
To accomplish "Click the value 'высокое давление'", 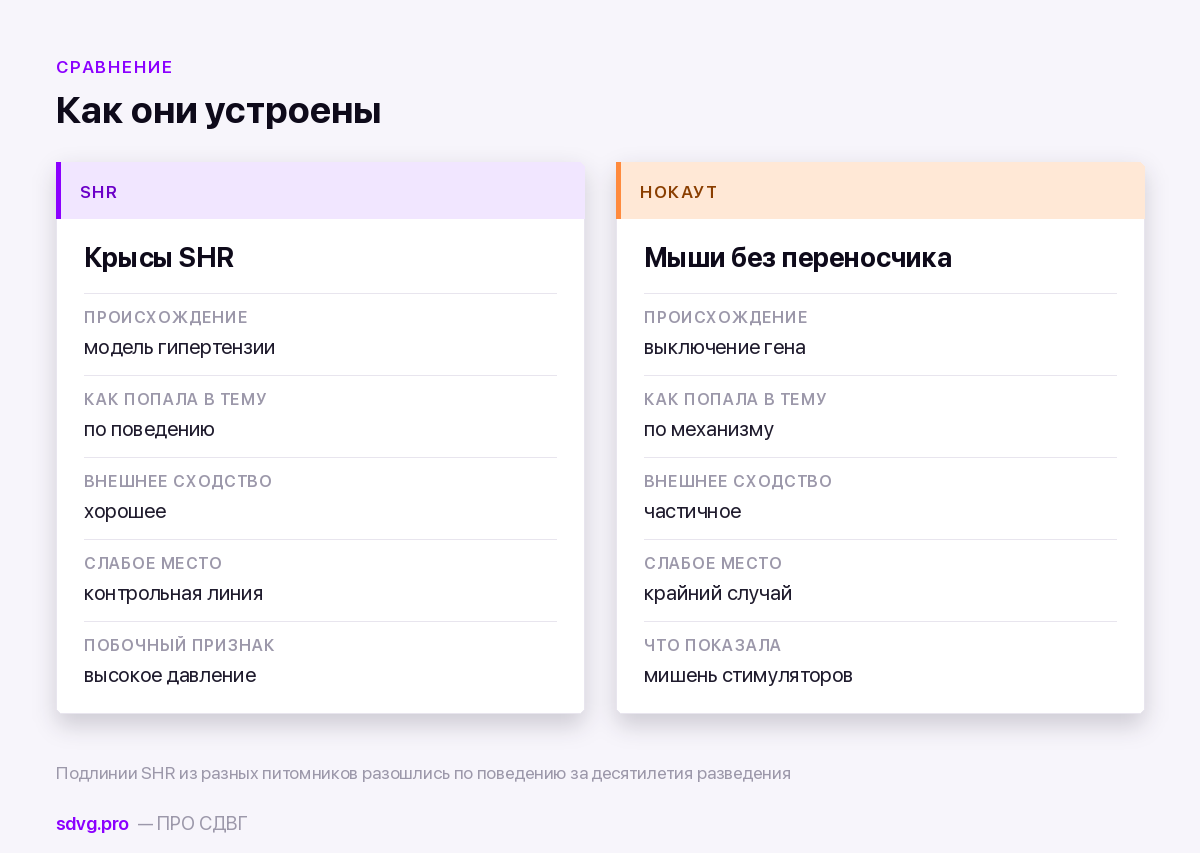I will (170, 676).
